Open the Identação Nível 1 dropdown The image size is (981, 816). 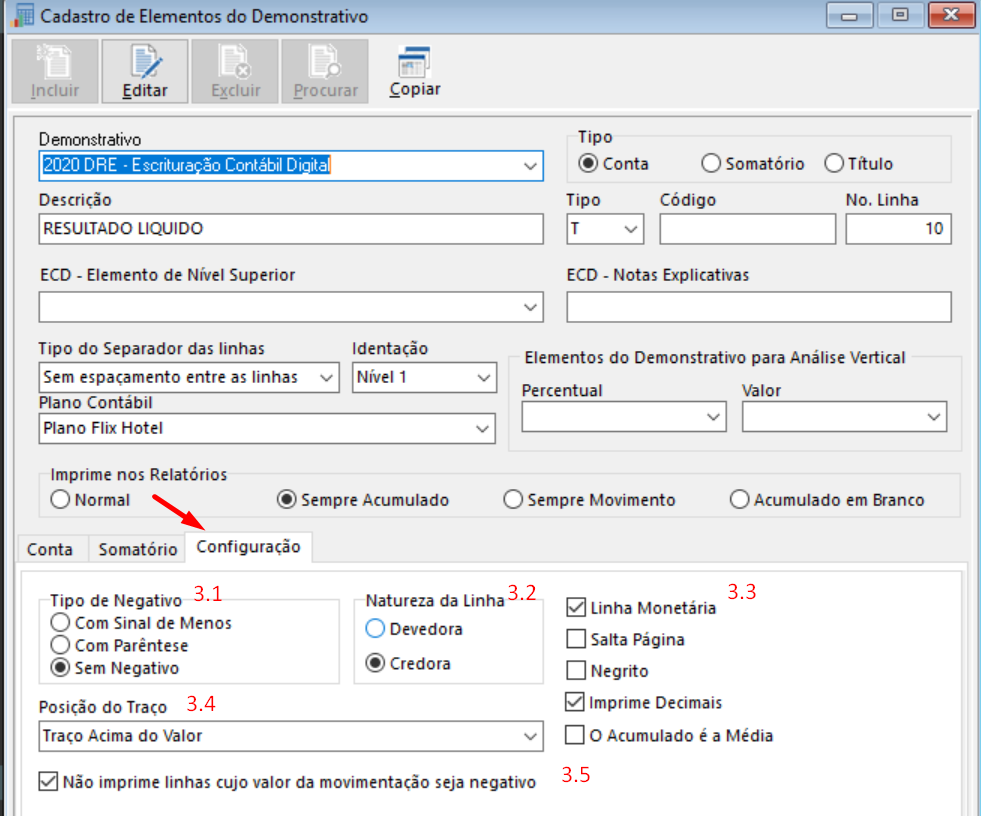484,377
